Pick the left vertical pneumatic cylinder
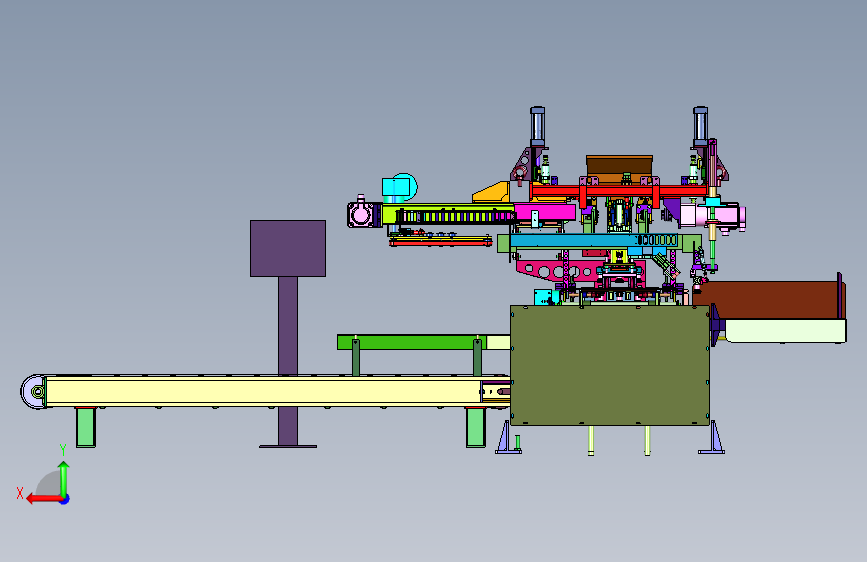Viewport: 867px width, 562px height. [537, 126]
